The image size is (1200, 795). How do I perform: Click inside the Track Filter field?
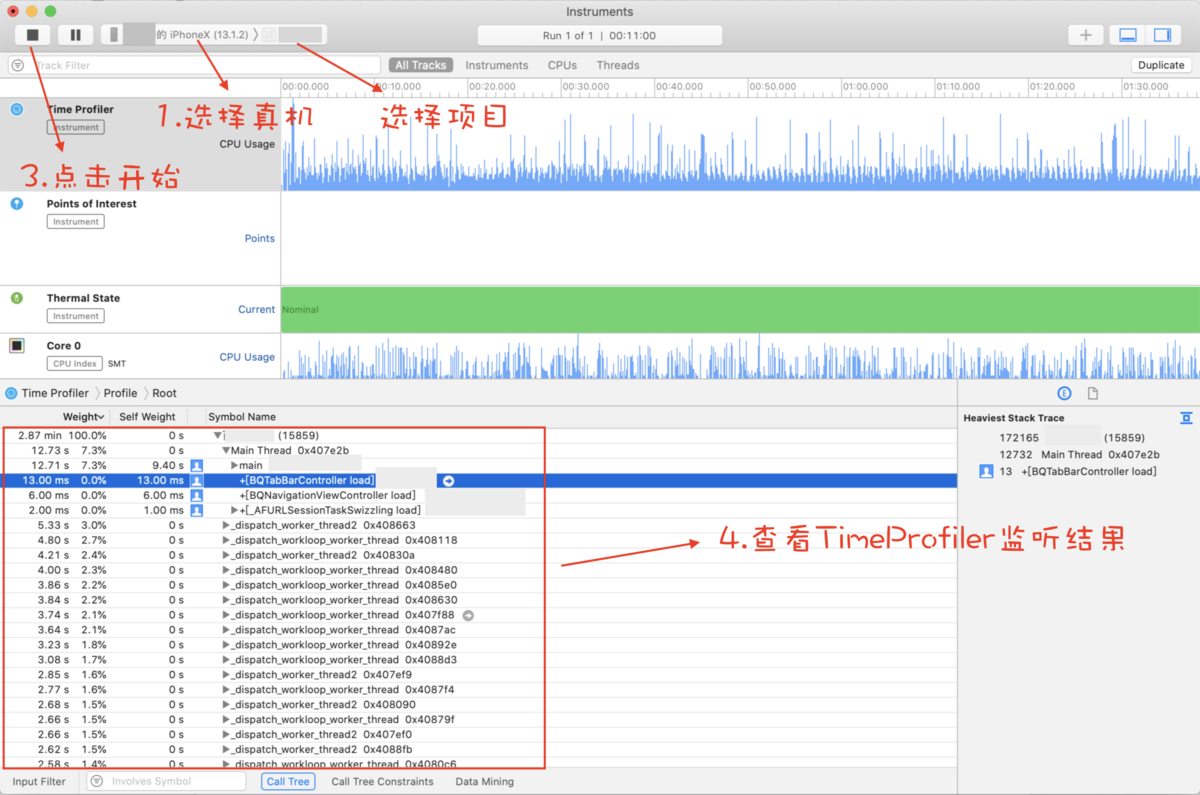tap(150, 64)
